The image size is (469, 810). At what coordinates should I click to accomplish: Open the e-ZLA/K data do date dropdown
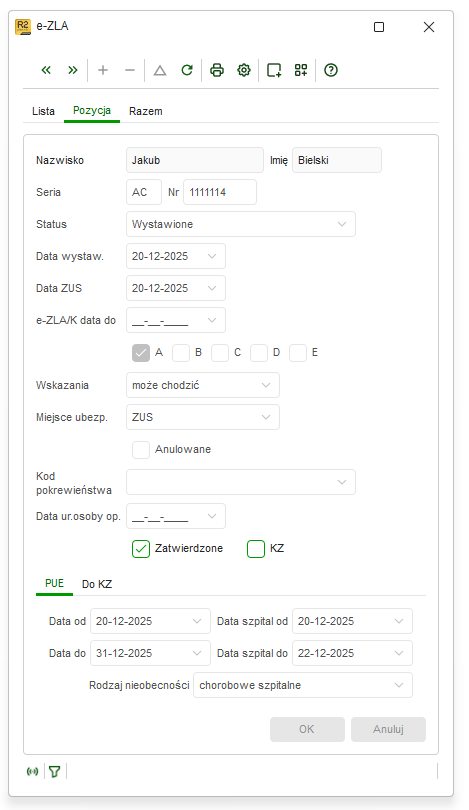[x=212, y=320]
